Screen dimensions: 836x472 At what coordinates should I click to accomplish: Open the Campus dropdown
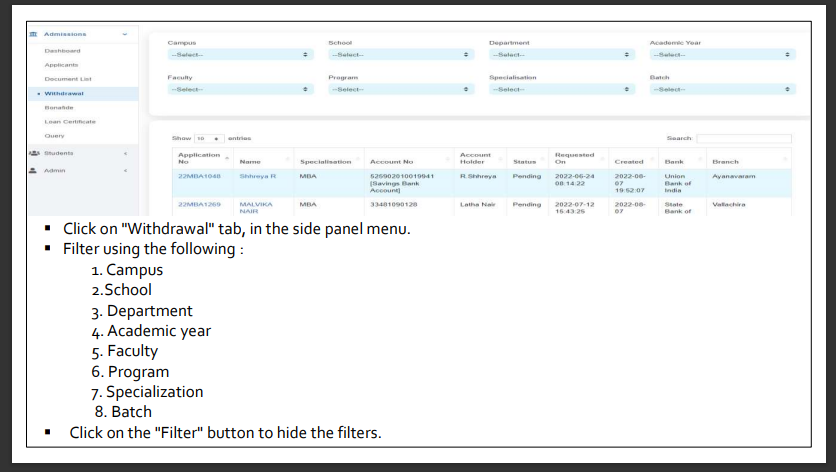click(x=240, y=54)
